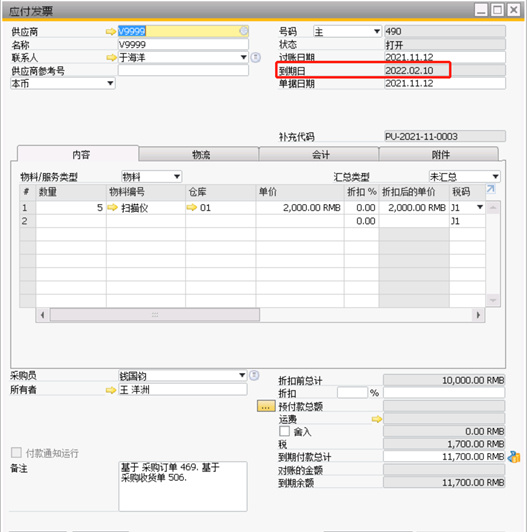Follow item link arrow beside 扫描仪
Screen dimensions: 527x532
112,207
